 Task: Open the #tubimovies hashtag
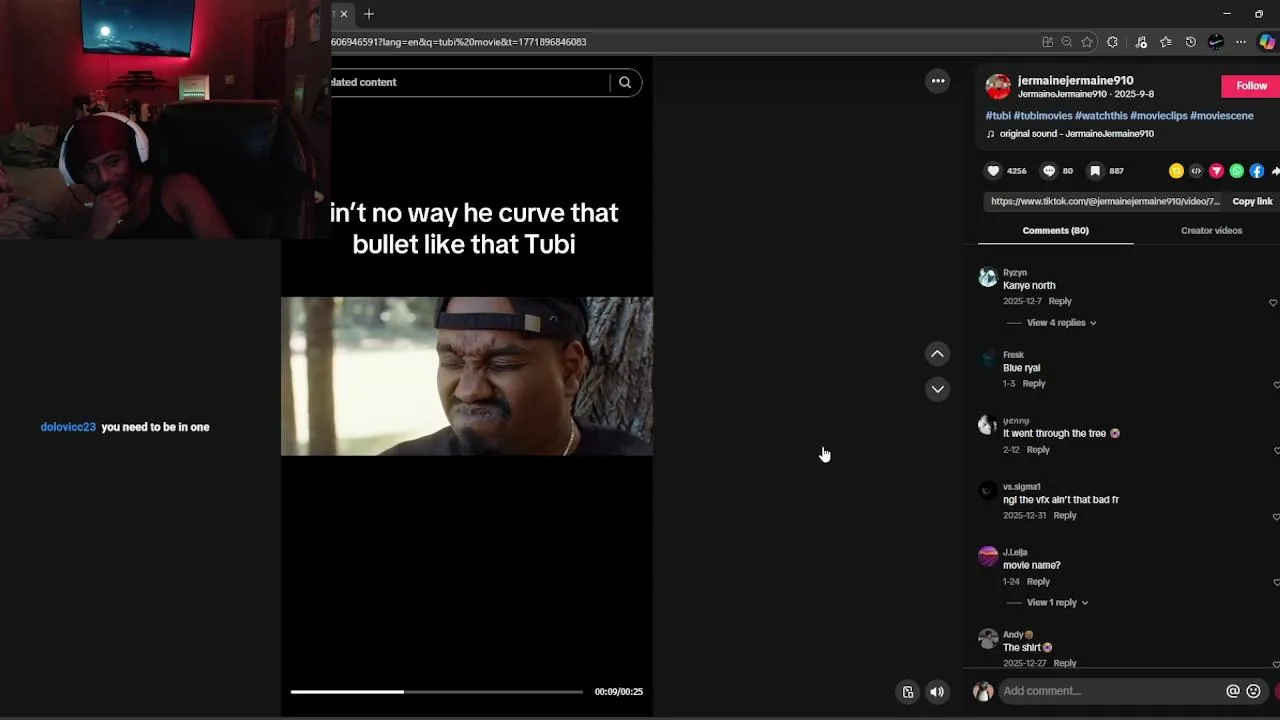pyautogui.click(x=1042, y=116)
